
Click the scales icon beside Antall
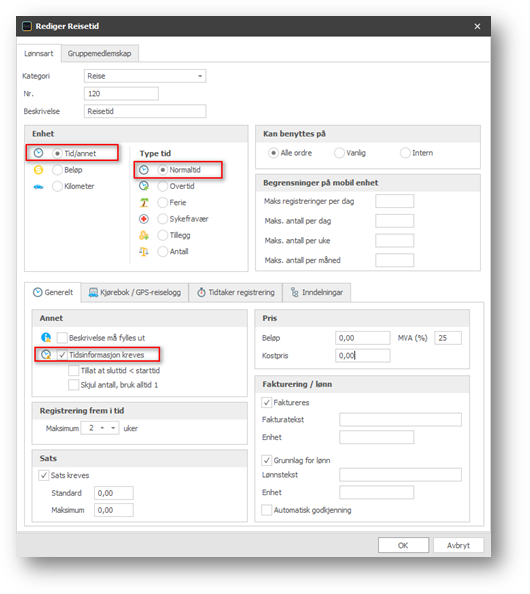144,252
